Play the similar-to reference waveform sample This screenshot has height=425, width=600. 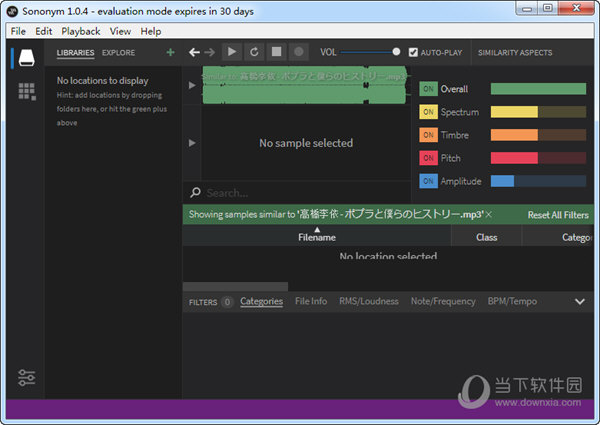click(x=192, y=85)
